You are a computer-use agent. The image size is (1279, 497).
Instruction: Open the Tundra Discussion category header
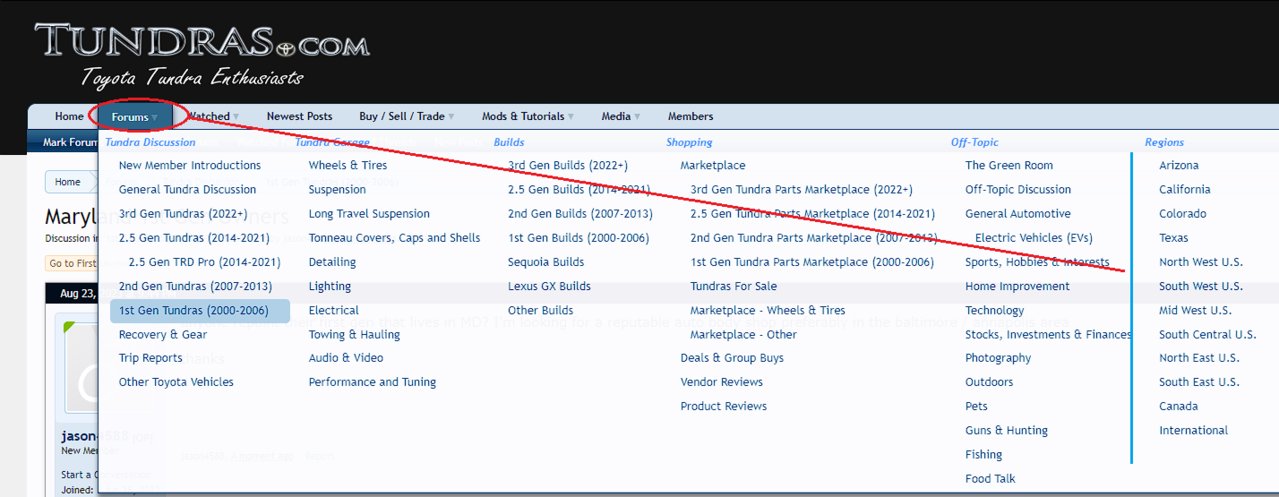point(150,143)
